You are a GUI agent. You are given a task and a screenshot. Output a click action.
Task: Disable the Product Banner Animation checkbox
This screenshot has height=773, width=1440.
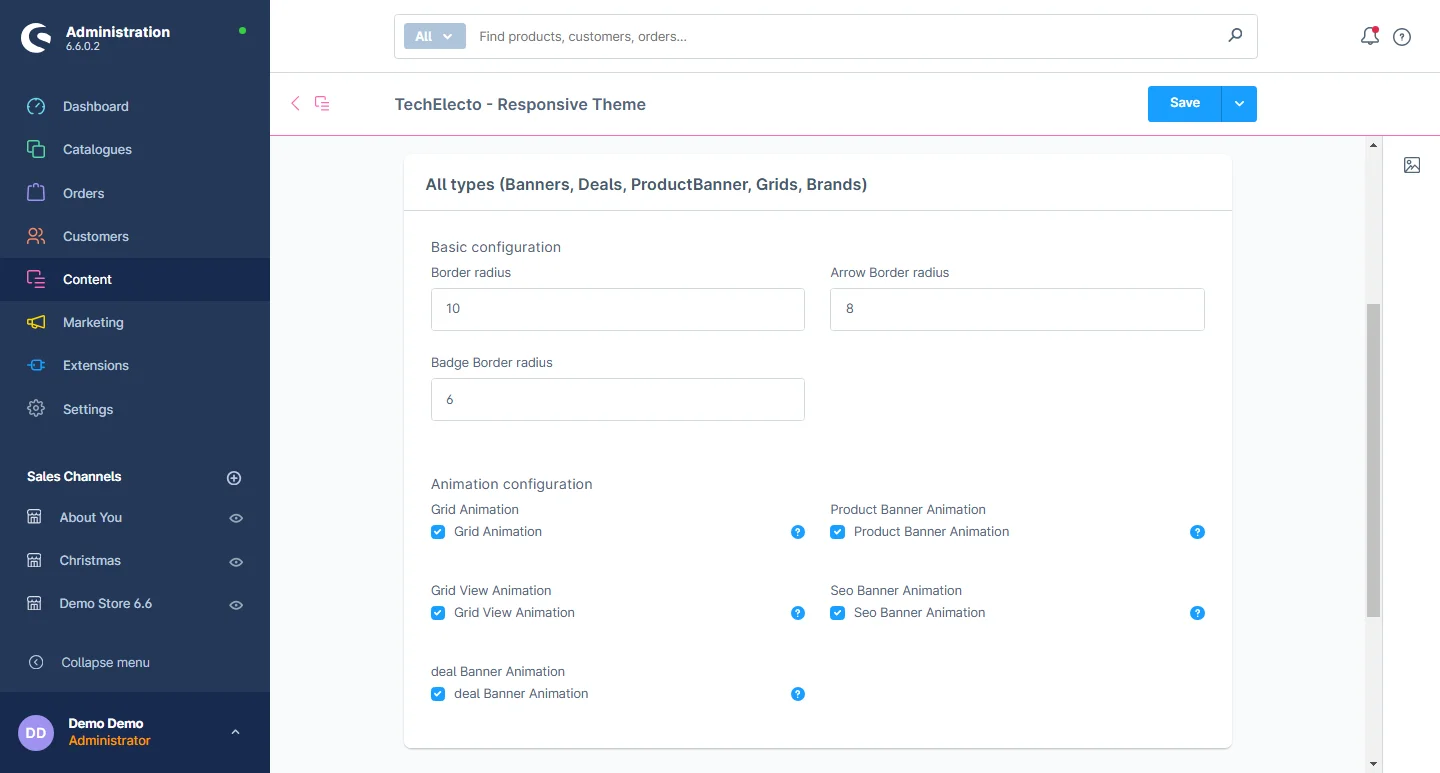(838, 532)
